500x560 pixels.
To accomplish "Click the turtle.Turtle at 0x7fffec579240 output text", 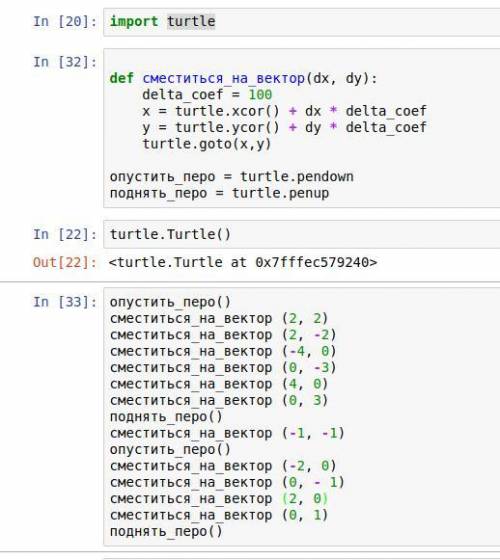I will (x=243, y=262).
